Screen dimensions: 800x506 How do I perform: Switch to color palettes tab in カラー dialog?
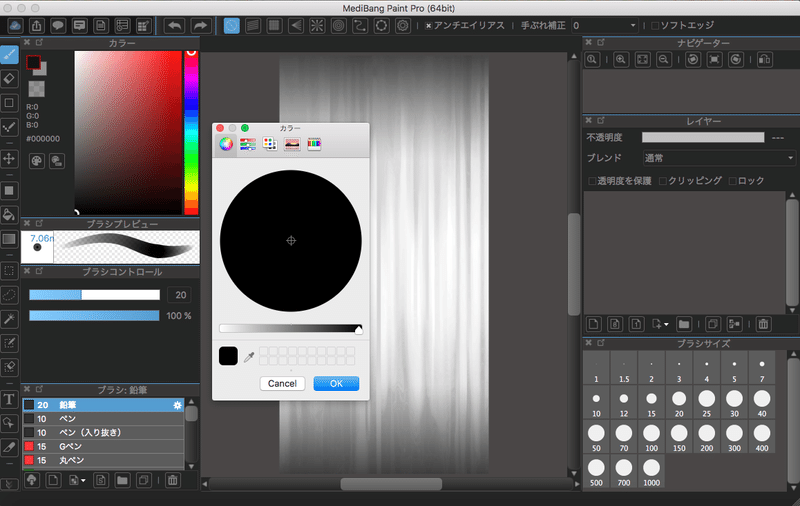click(270, 144)
